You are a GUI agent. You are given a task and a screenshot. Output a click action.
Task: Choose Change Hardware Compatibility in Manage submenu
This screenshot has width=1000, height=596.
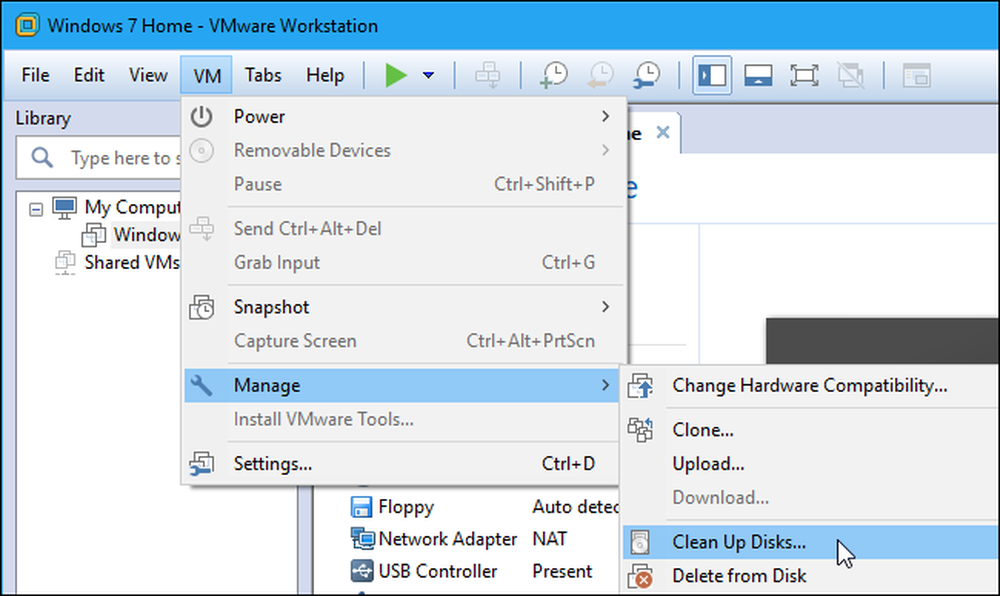810,386
